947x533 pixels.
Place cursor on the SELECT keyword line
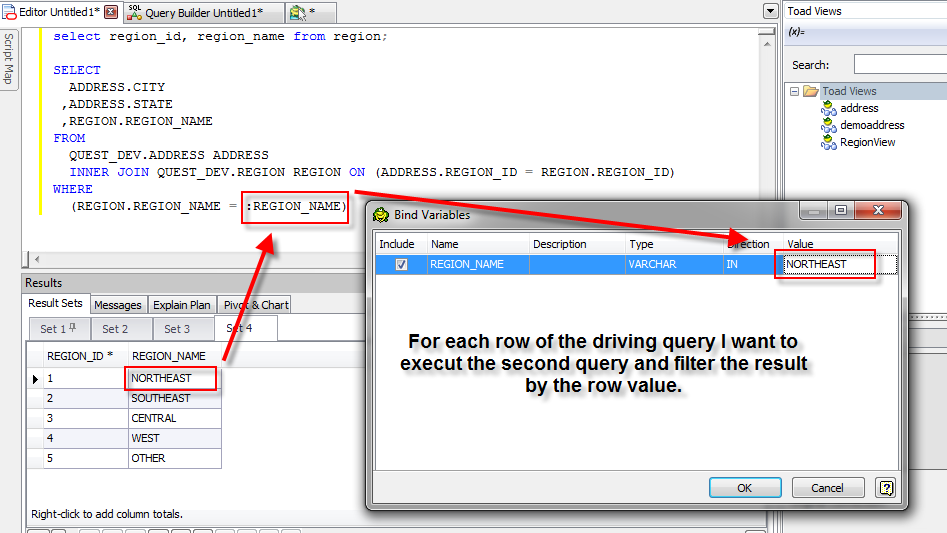77,70
